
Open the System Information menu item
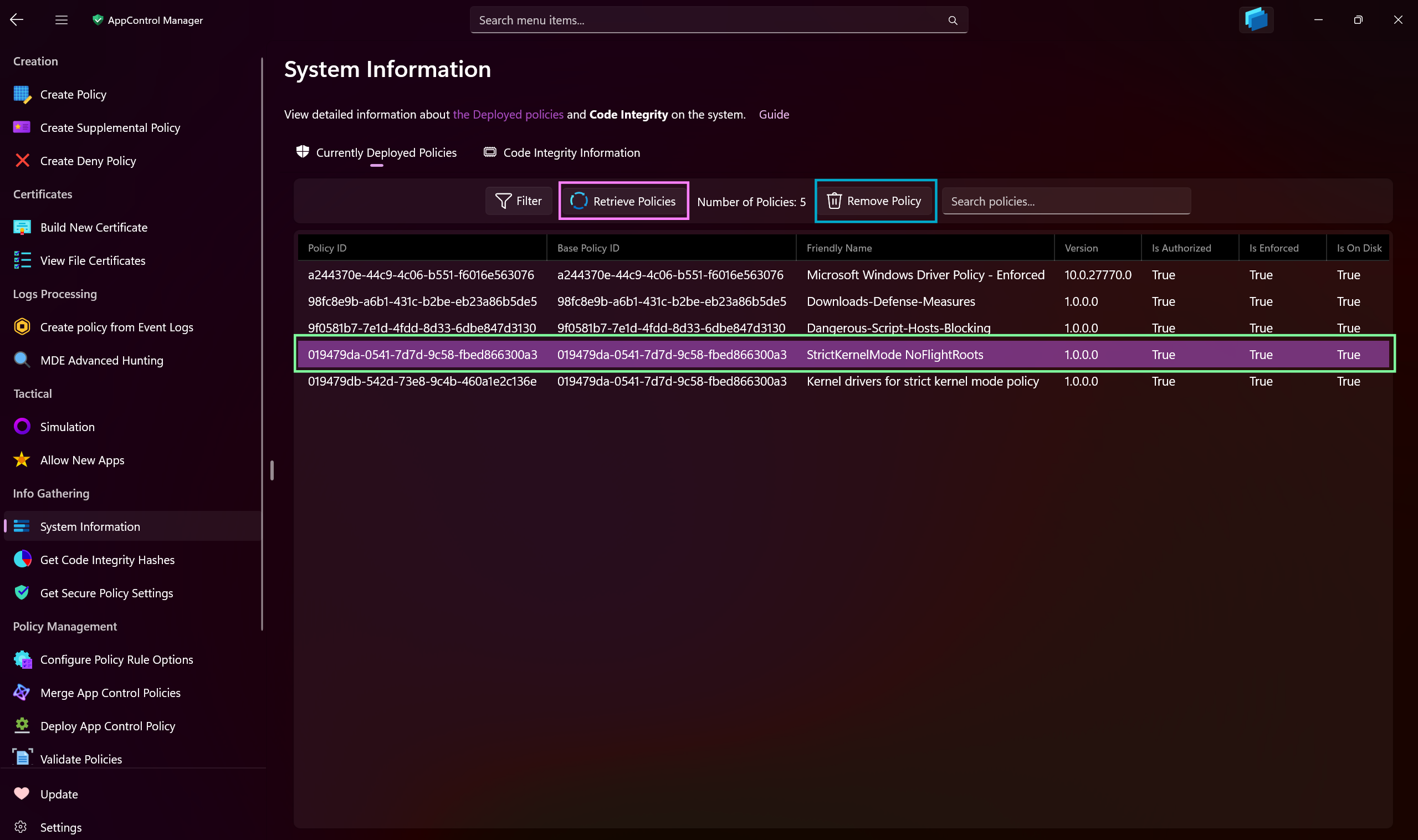(x=89, y=526)
